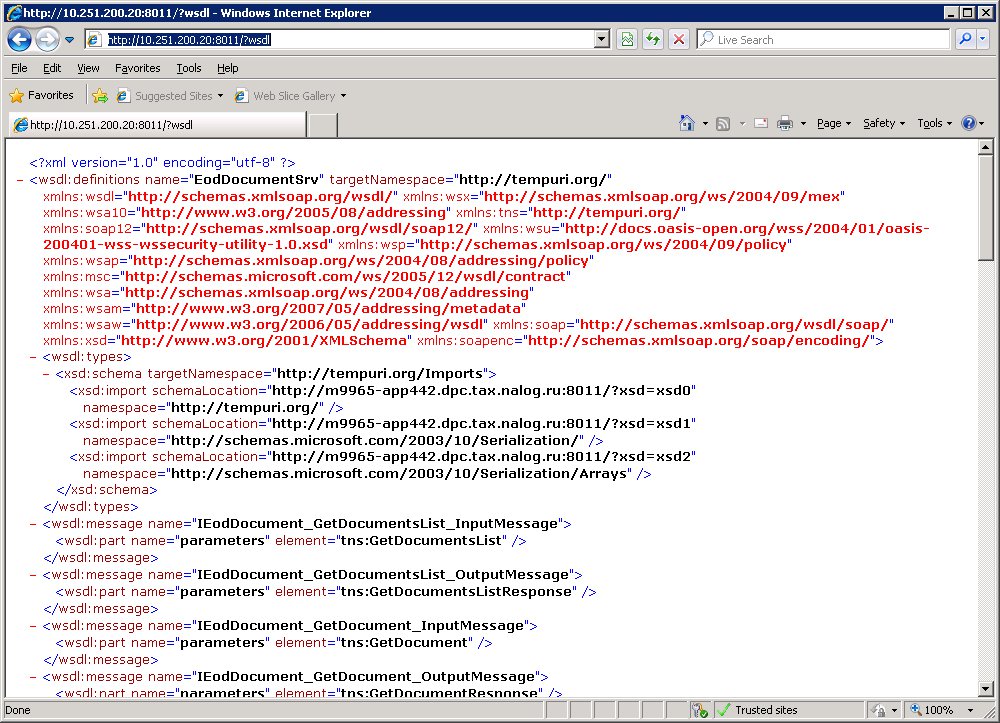Collapse the wsdl:types node
Screen dimensions: 1000x723
point(34,356)
